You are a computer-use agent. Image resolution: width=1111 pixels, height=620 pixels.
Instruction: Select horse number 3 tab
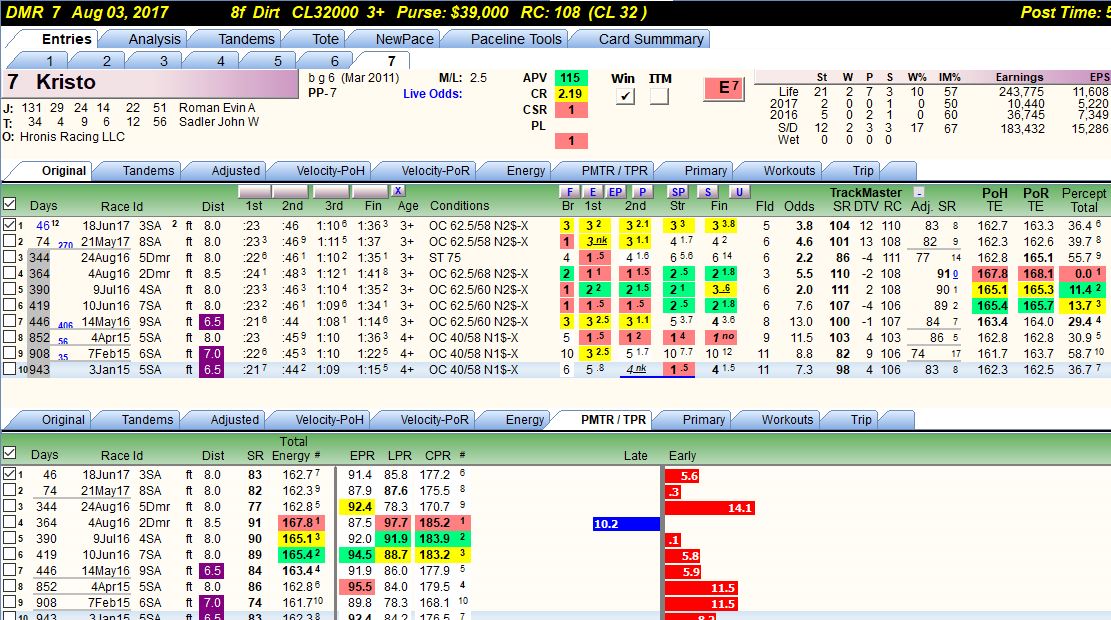click(x=164, y=61)
